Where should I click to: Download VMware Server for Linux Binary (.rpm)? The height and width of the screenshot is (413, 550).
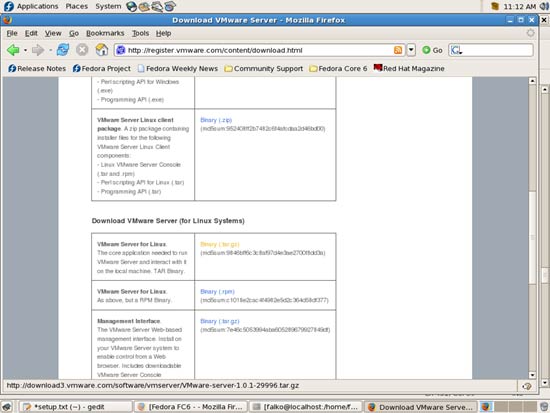coord(217,292)
